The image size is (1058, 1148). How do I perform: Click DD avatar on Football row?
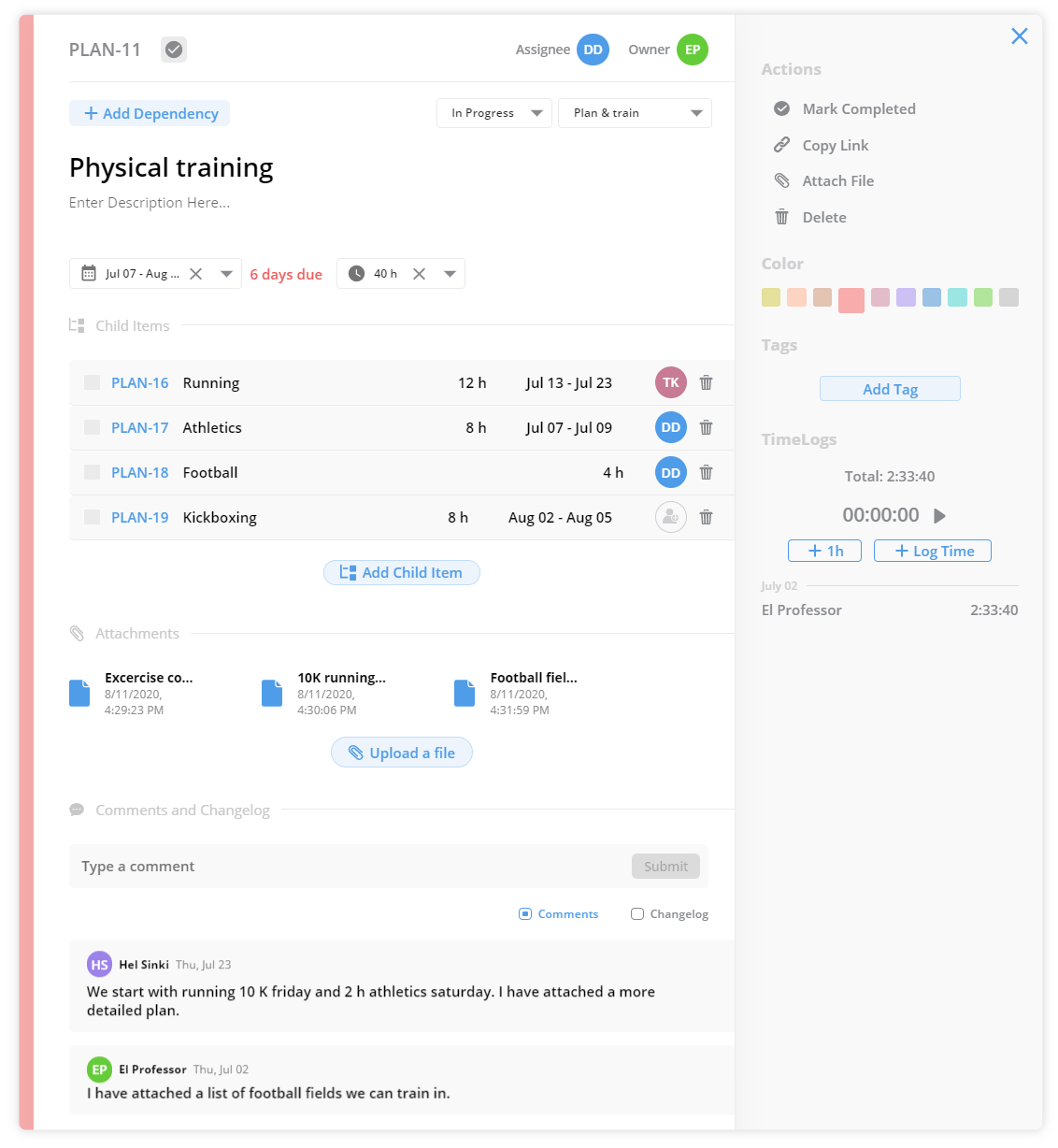671,472
